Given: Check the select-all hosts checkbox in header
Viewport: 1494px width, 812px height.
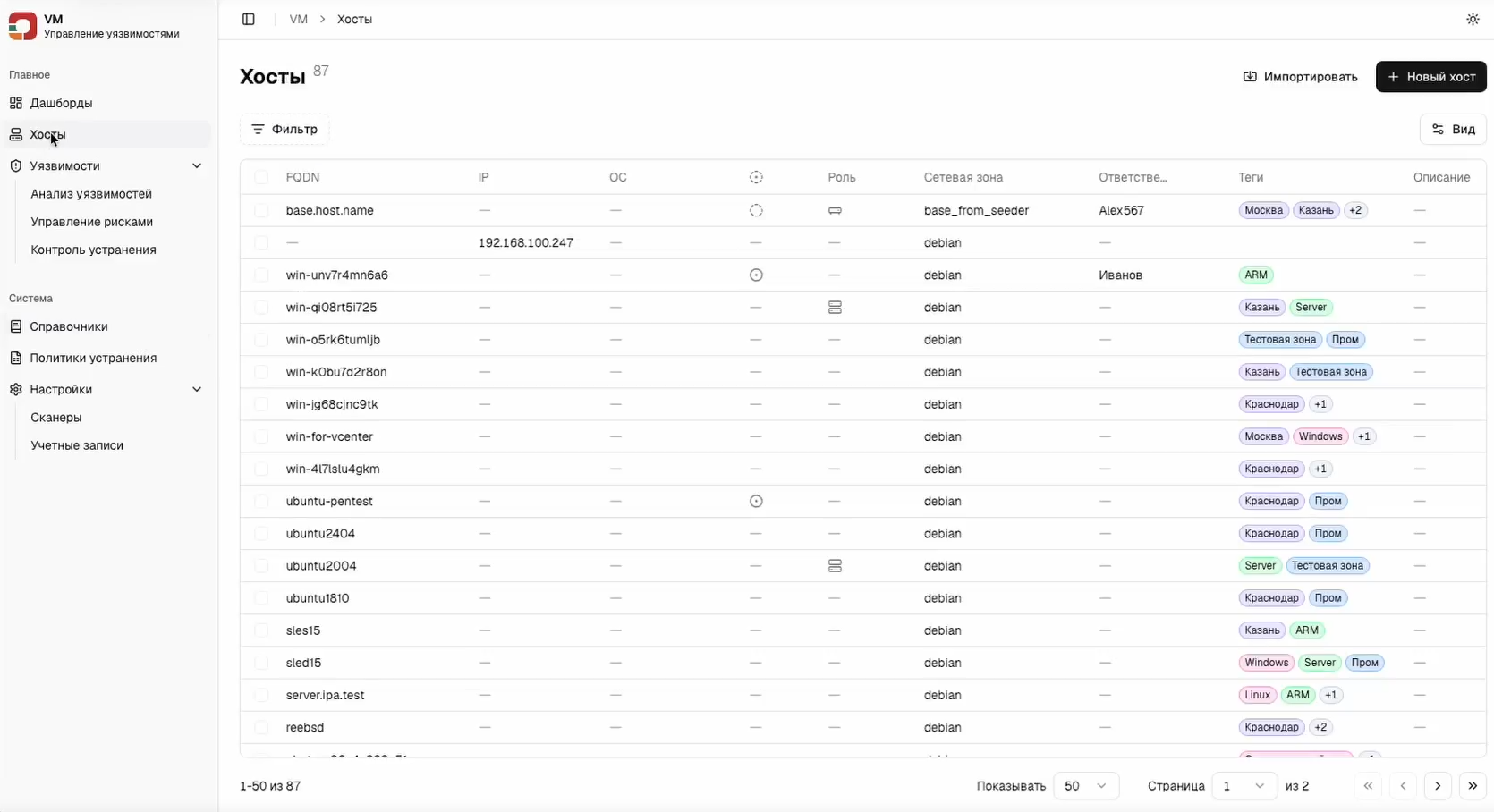Looking at the screenshot, I should tap(261, 177).
